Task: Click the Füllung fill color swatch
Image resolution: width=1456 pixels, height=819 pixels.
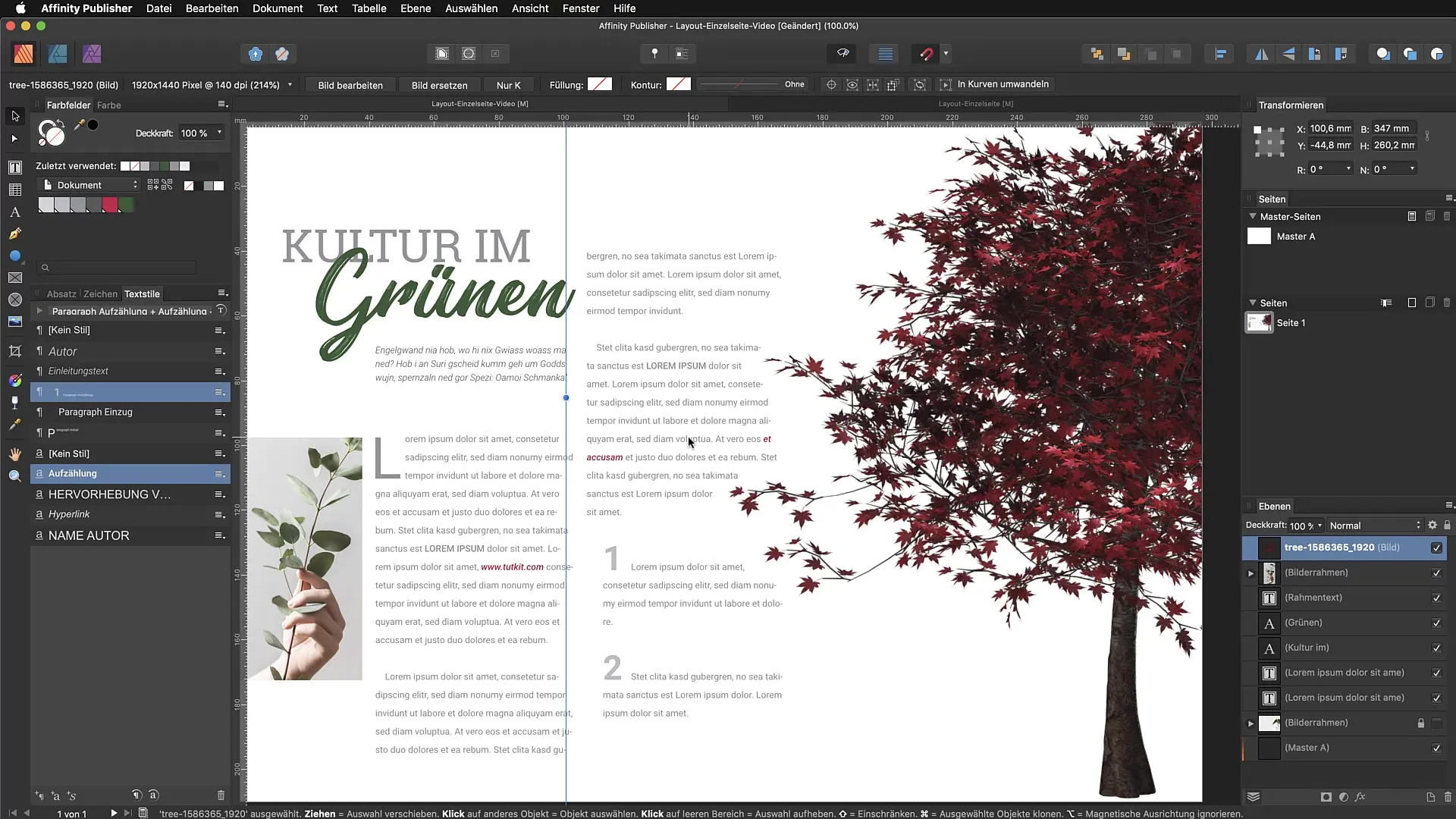Action: (600, 84)
